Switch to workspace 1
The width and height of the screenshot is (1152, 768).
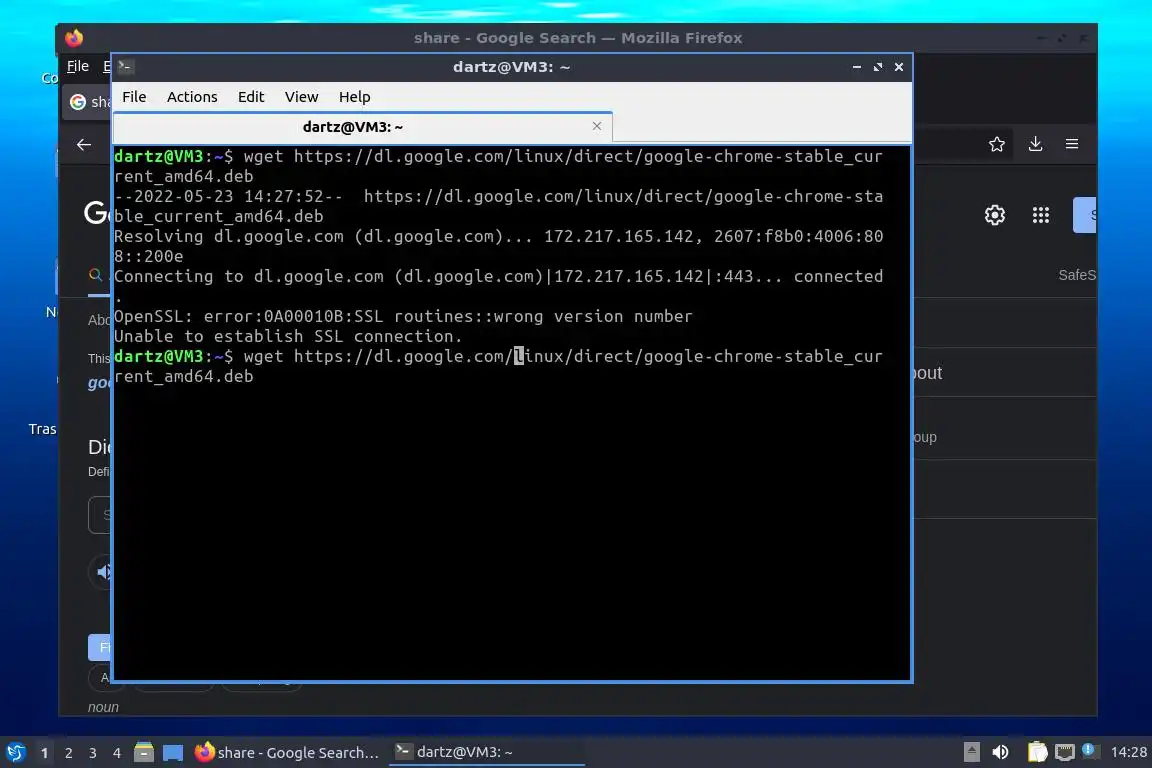pos(44,753)
